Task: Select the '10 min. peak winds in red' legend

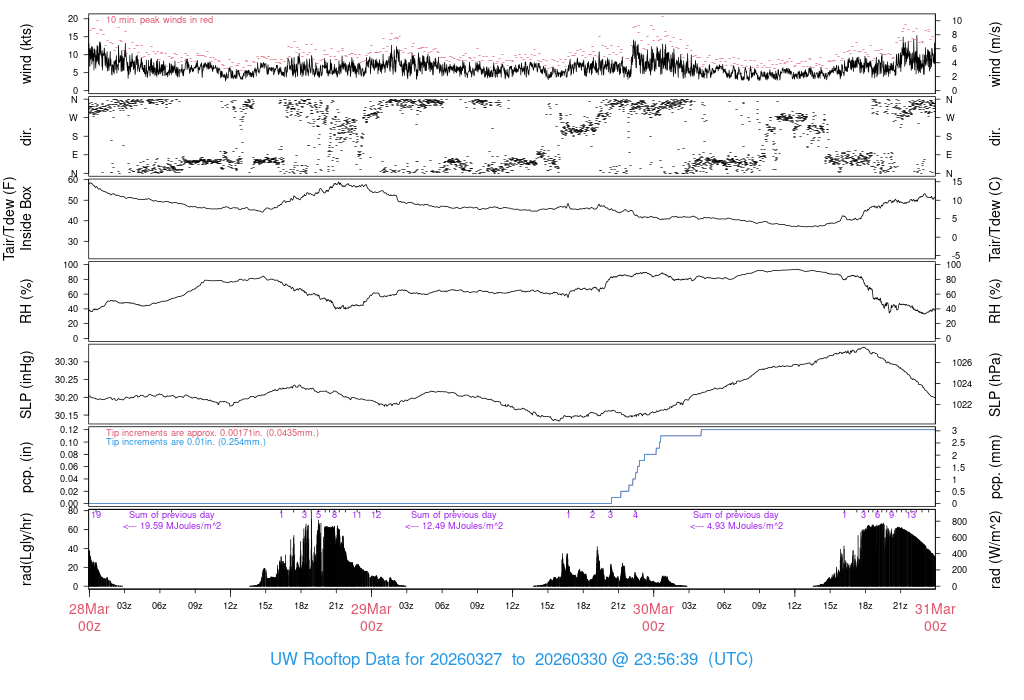Action: click(x=159, y=20)
